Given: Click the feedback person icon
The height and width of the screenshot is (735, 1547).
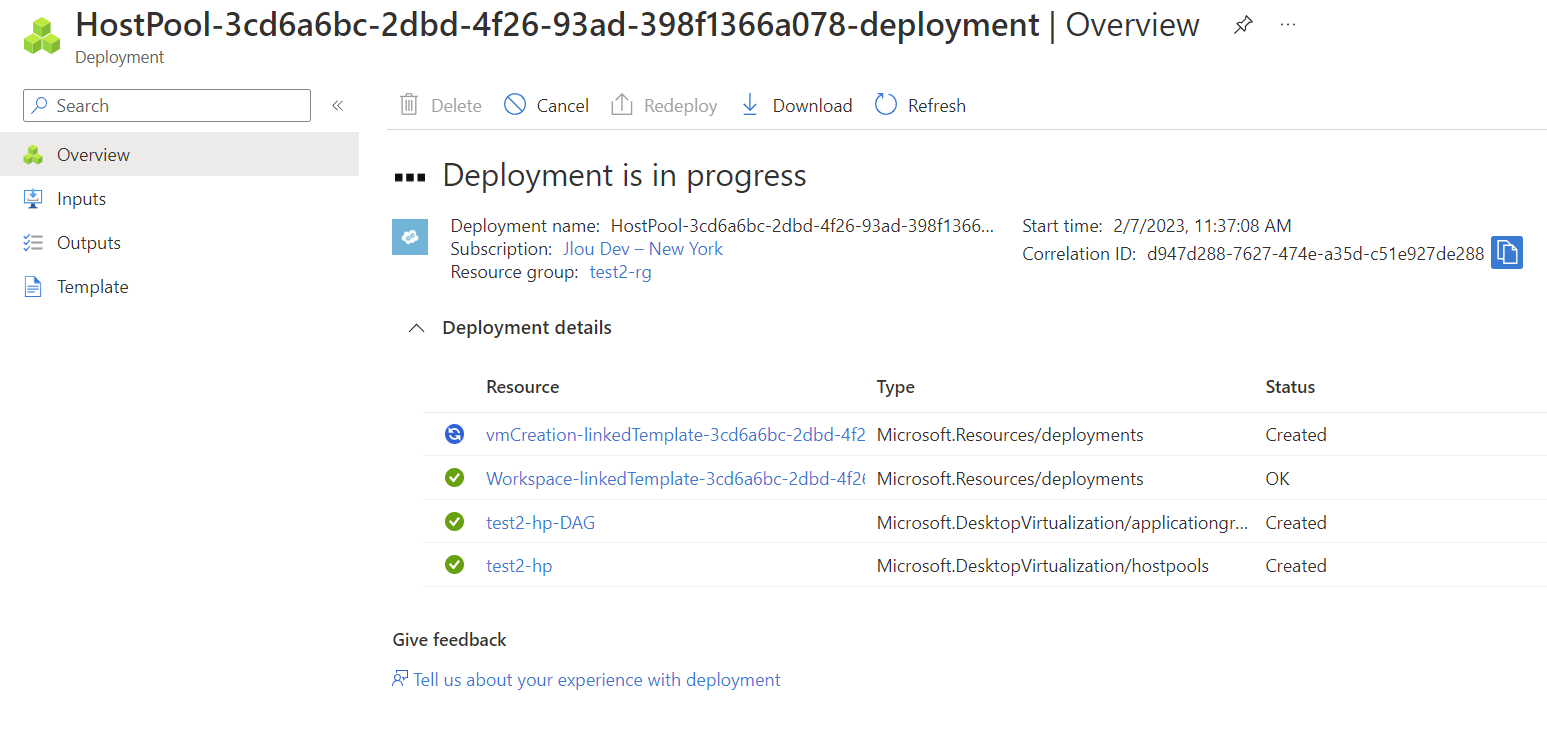Looking at the screenshot, I should (x=400, y=679).
